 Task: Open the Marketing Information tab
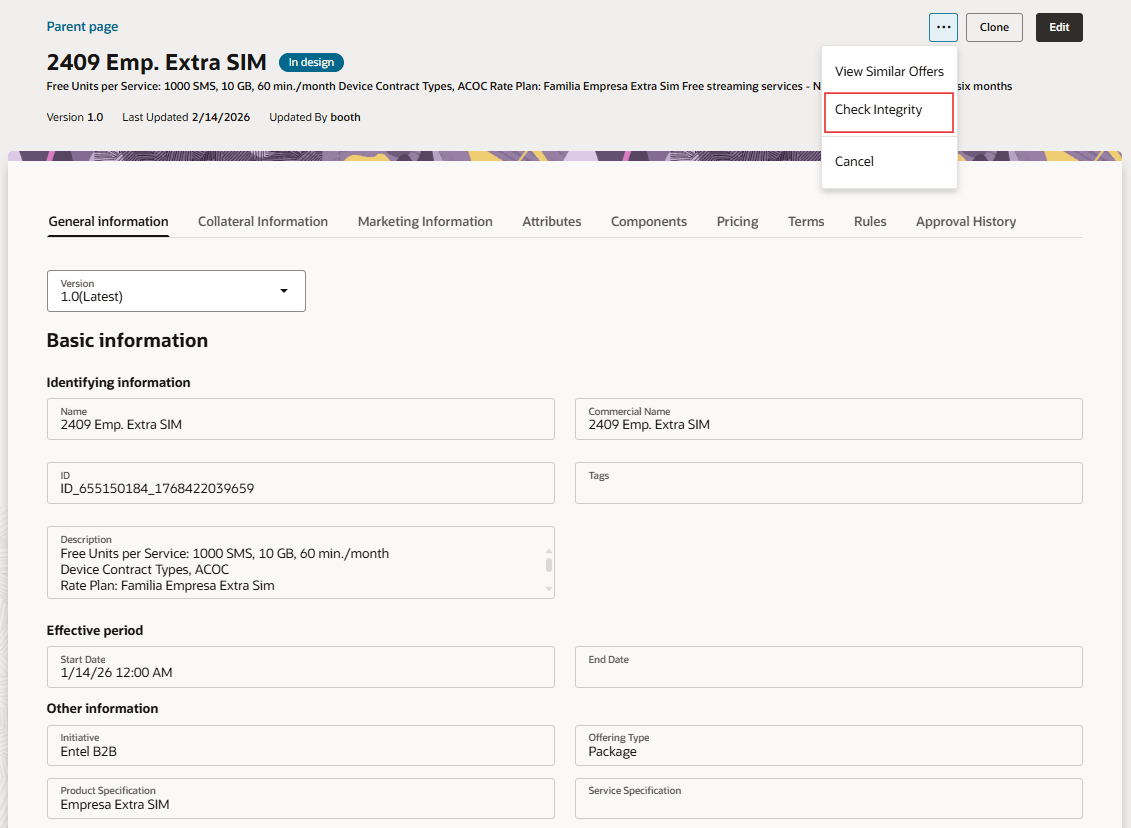point(425,221)
